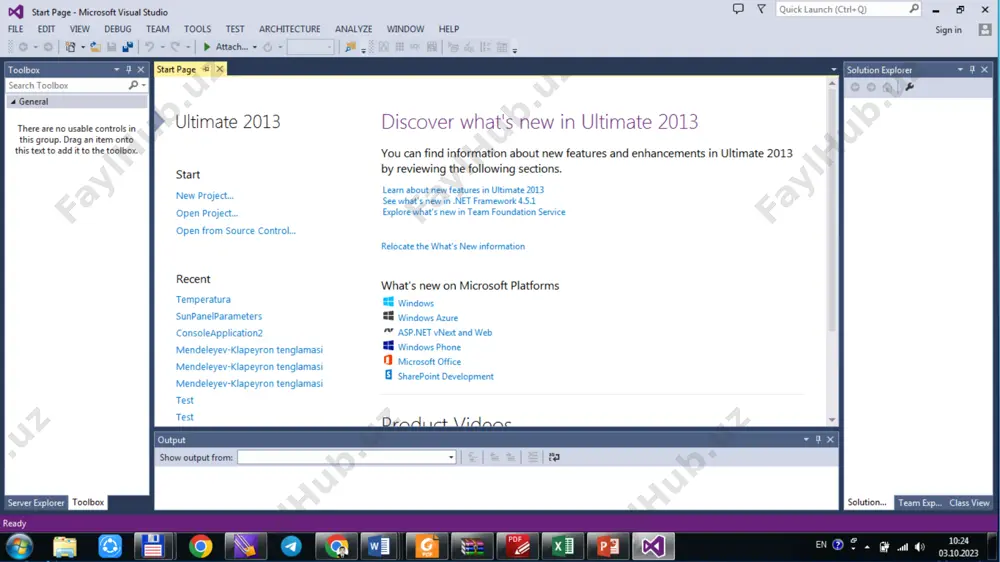Open the Solution Explorer window position dropdown
The height and width of the screenshot is (562, 1000).
click(x=960, y=70)
